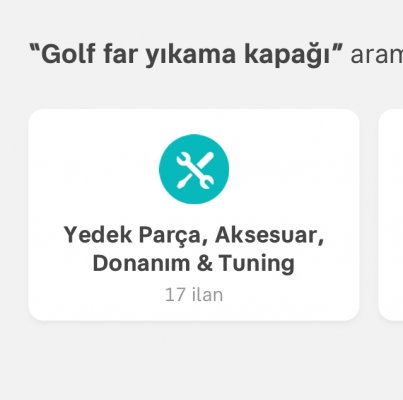The width and height of the screenshot is (403, 400).
Task: Click the word "Donanım" in the card title
Action: [x=141, y=263]
